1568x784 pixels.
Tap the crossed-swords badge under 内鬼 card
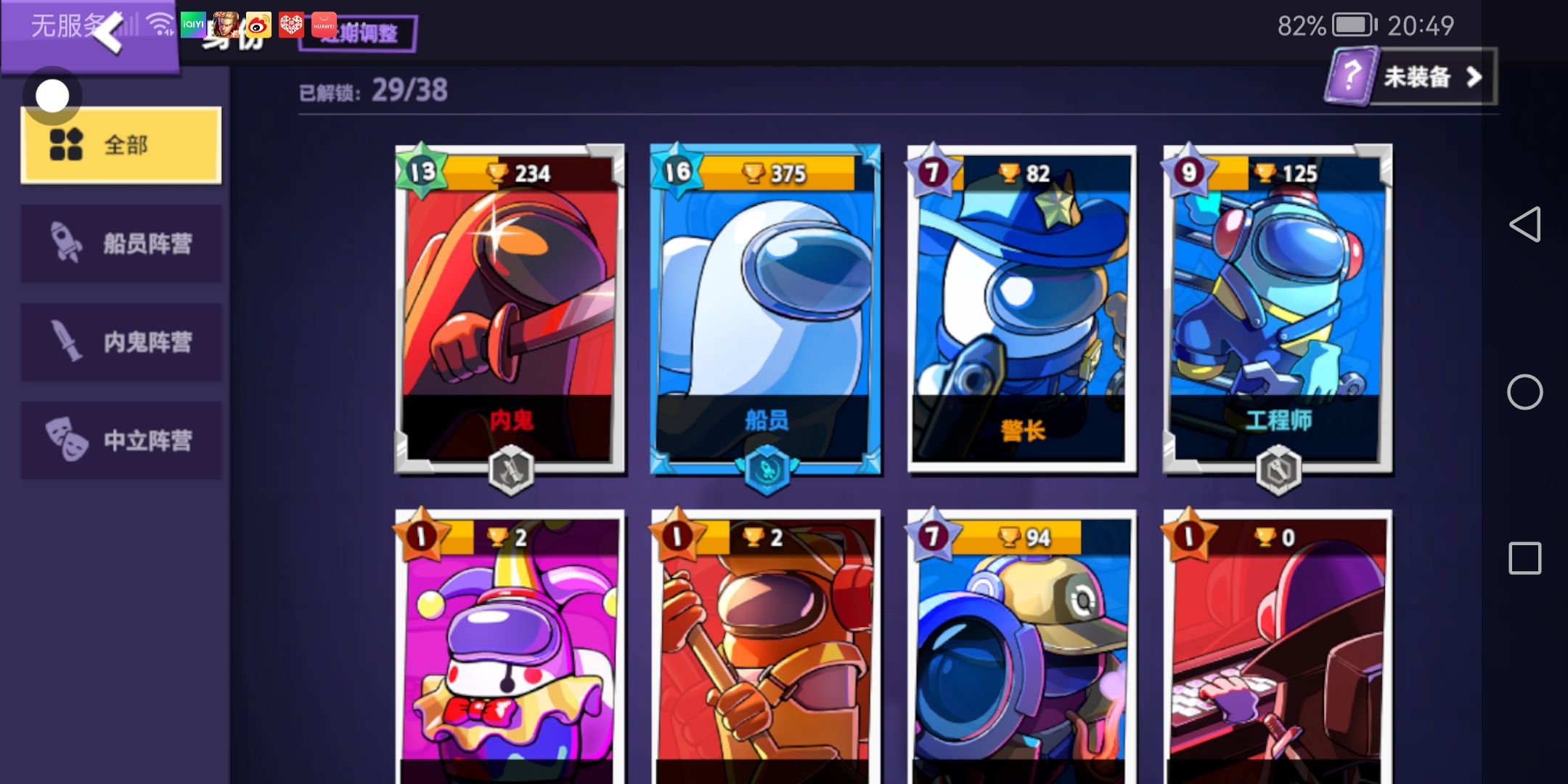click(x=511, y=470)
